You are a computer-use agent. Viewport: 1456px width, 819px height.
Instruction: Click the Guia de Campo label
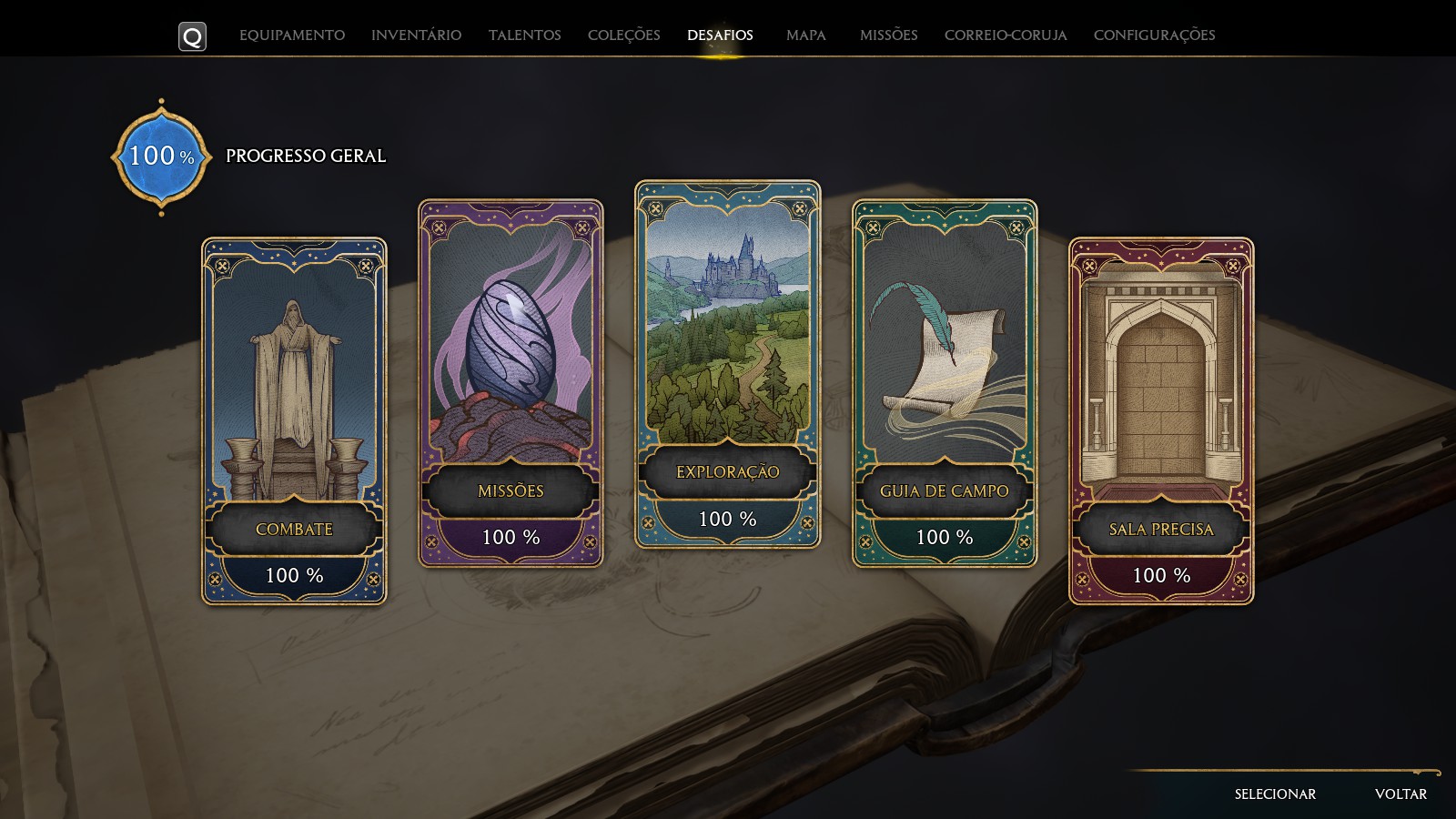click(945, 490)
